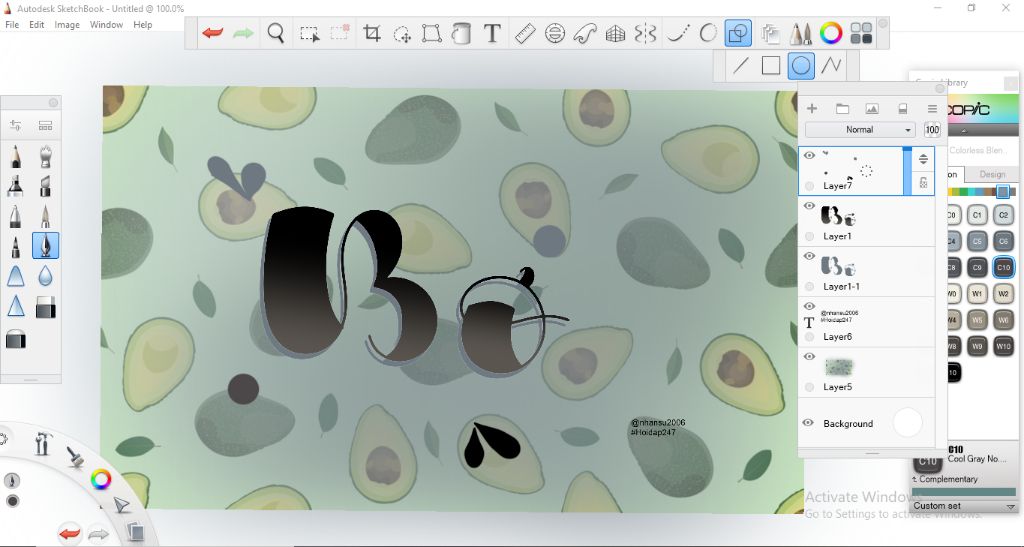This screenshot has height=547, width=1024.
Task: Open the Normal blend mode dropdown
Action: click(860, 129)
